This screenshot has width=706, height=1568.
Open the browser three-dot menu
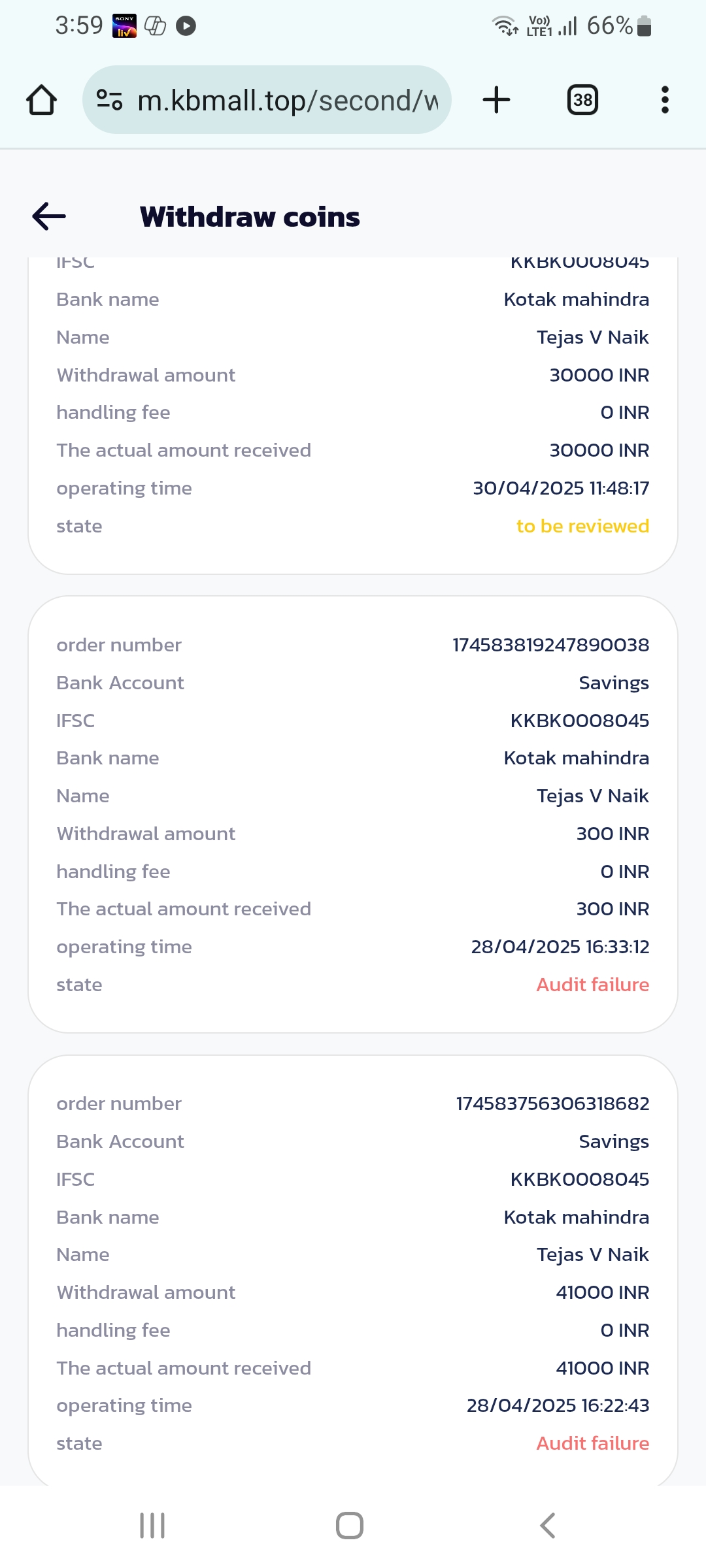(x=665, y=100)
